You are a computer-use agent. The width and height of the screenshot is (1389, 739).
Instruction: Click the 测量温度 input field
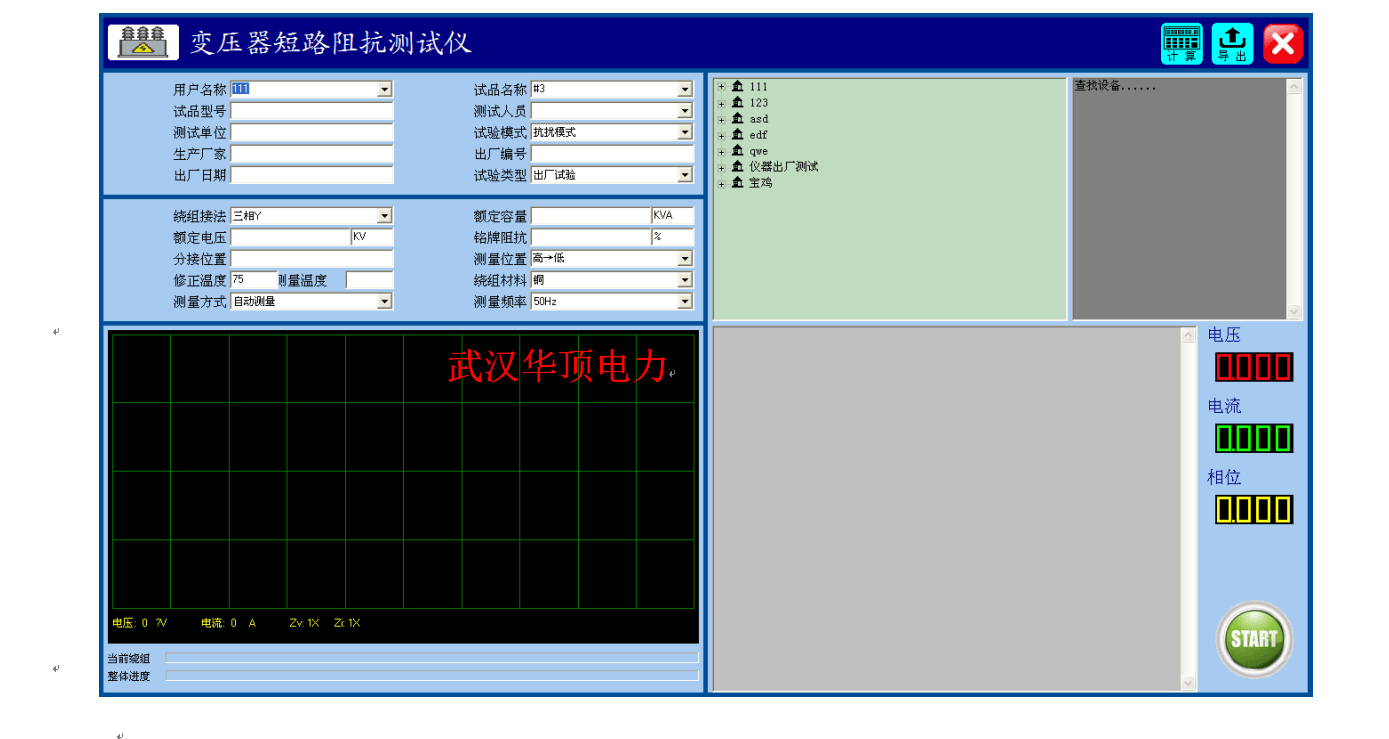370,280
